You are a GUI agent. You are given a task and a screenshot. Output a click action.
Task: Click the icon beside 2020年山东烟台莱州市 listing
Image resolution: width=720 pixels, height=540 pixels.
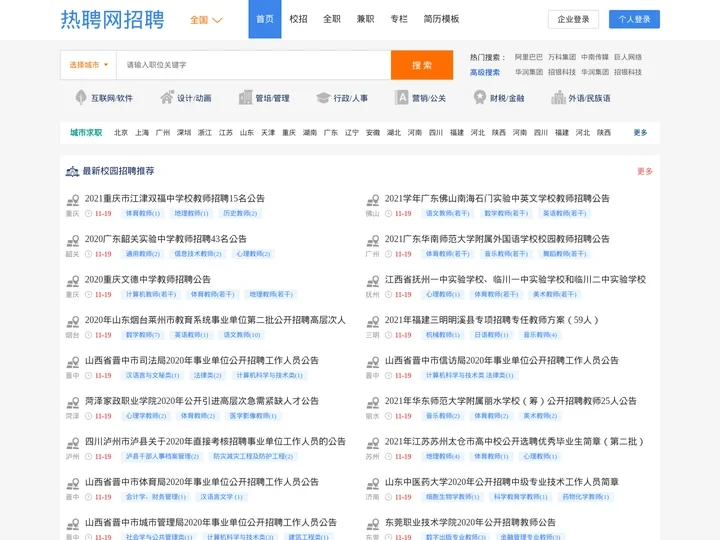tap(73, 321)
